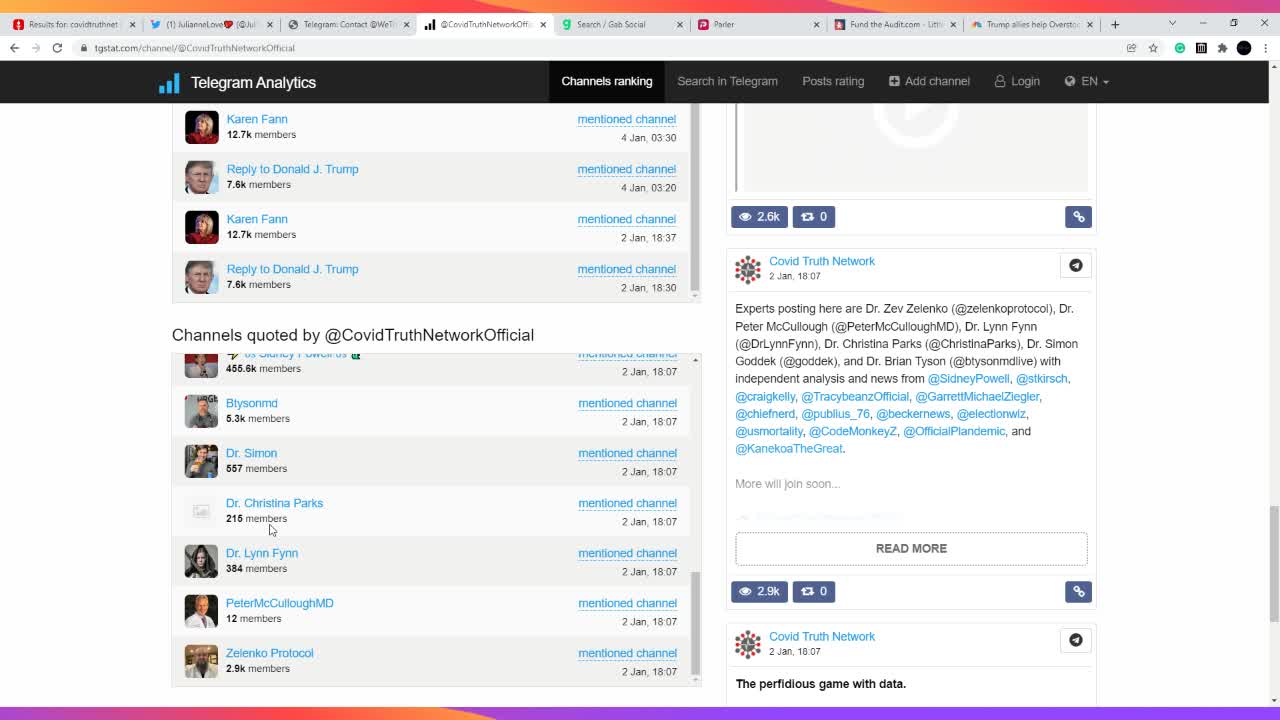
Task: Click forwards counter on 2.9k post
Action: click(x=814, y=592)
